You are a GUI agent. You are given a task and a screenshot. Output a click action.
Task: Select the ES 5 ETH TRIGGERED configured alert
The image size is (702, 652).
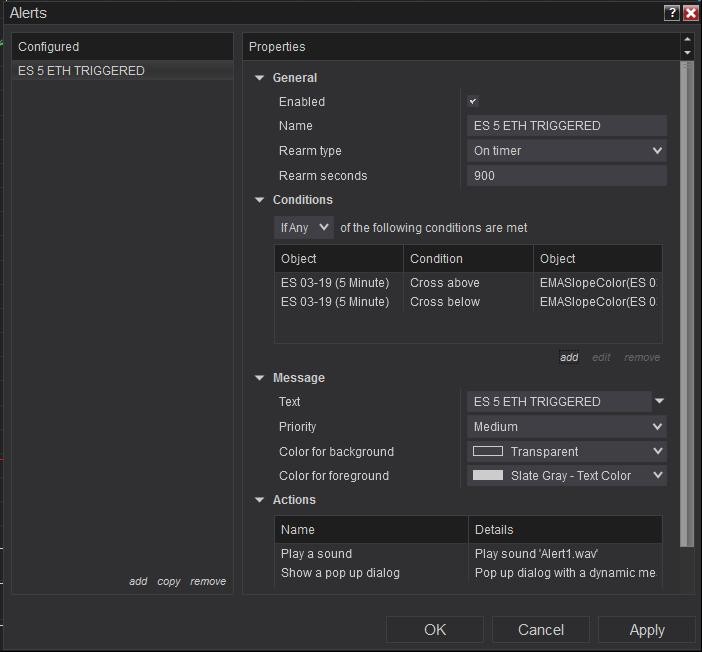point(123,71)
